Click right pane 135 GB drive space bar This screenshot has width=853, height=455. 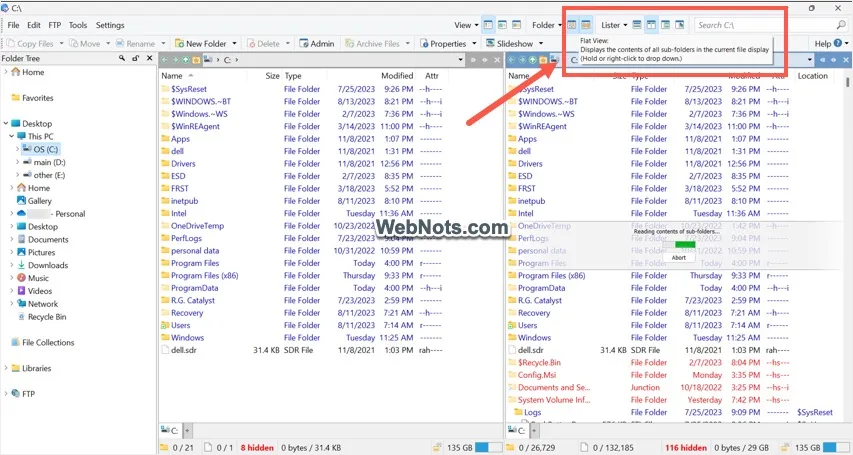tap(836, 447)
